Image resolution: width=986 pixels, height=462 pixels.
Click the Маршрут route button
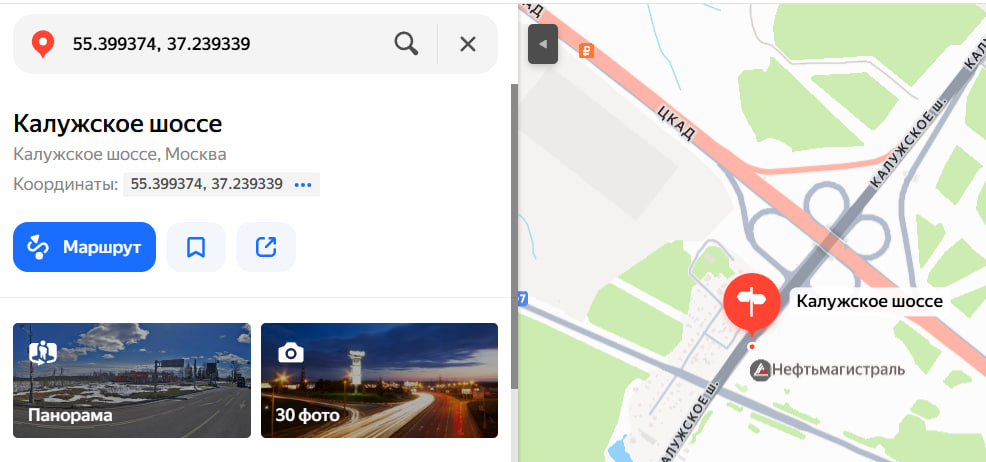pos(84,247)
